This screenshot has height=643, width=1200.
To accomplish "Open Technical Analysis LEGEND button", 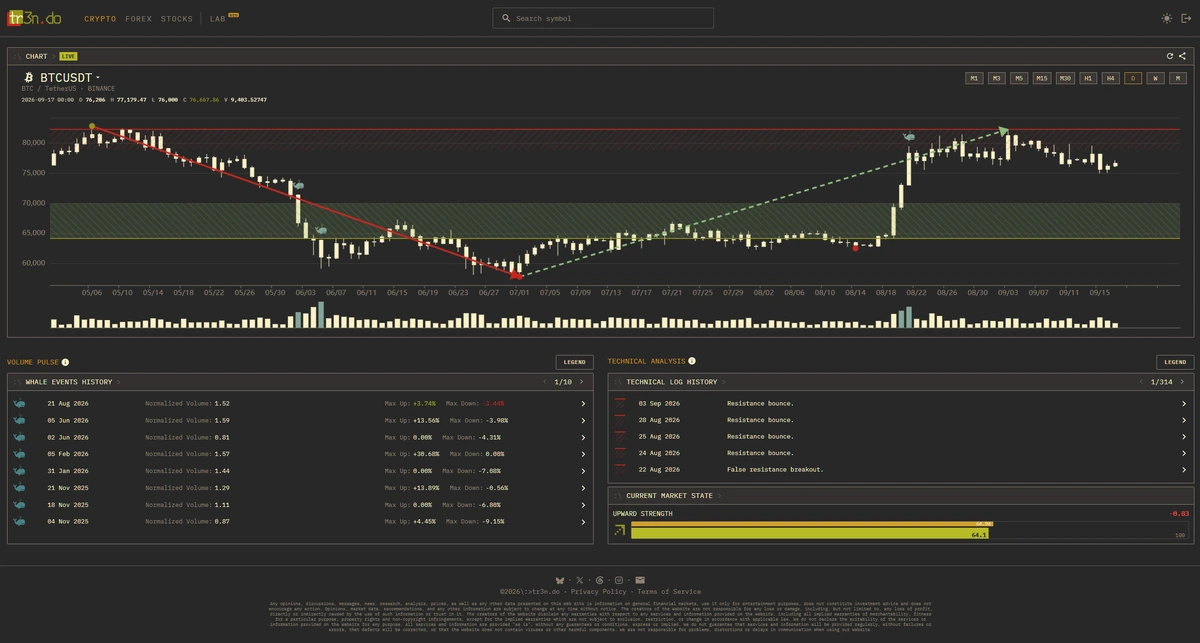I will (x=1175, y=362).
